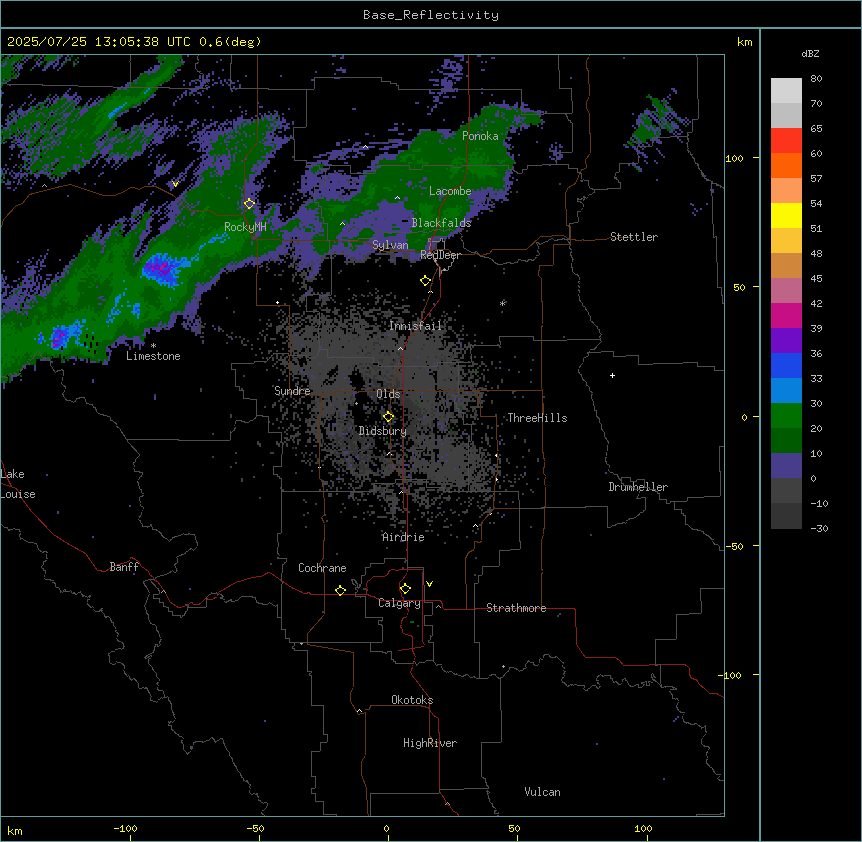Click the RockyMH label
862x842 pixels.
pyautogui.click(x=245, y=227)
